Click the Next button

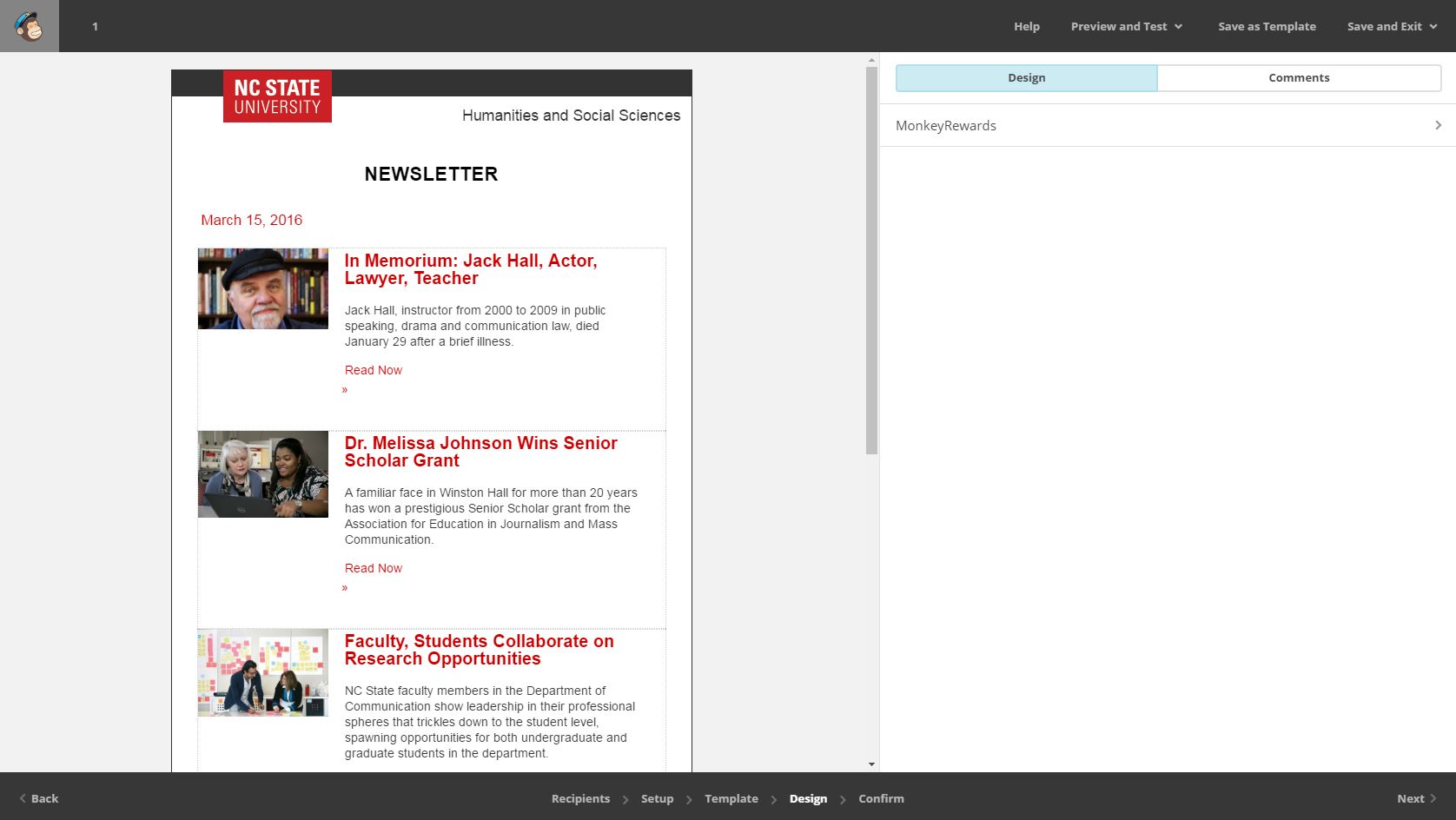(1416, 798)
